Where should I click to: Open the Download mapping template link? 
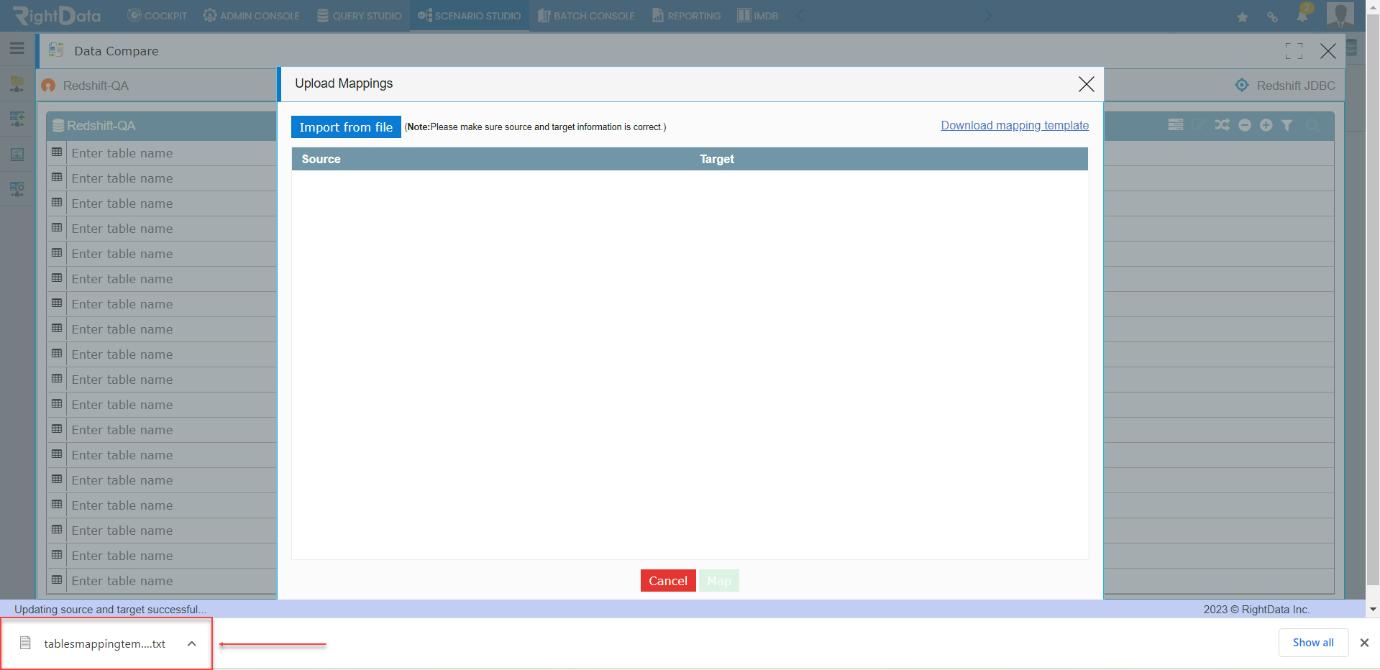pyautogui.click(x=1015, y=125)
